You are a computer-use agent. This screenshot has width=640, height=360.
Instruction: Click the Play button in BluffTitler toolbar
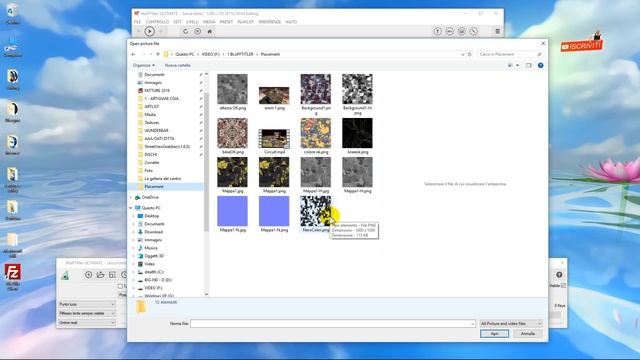[x=149, y=31]
